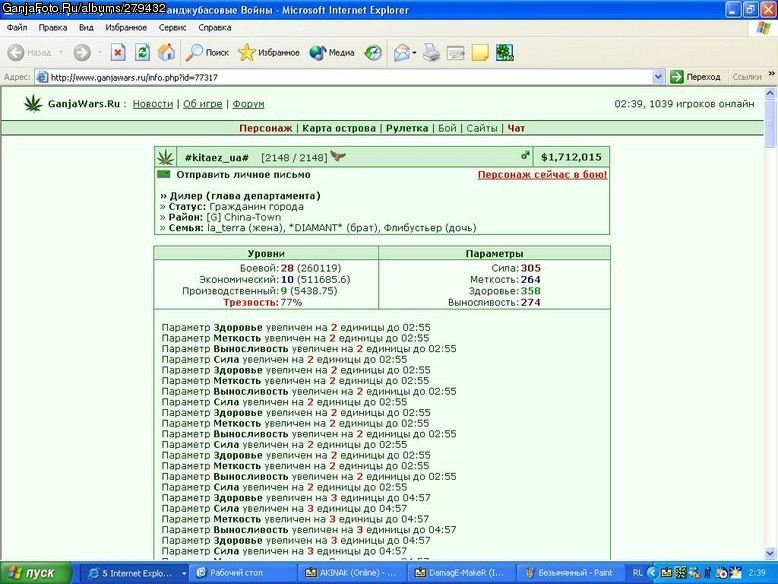Click the History toolbar icon
Viewport: 778px width, 584px height.
(x=373, y=52)
